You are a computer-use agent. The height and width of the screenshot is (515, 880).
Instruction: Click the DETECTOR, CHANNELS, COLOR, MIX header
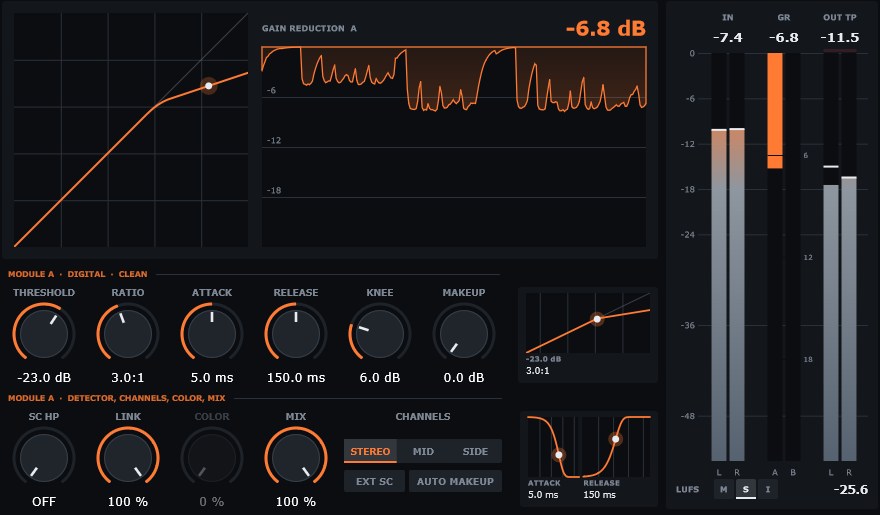coord(146,398)
